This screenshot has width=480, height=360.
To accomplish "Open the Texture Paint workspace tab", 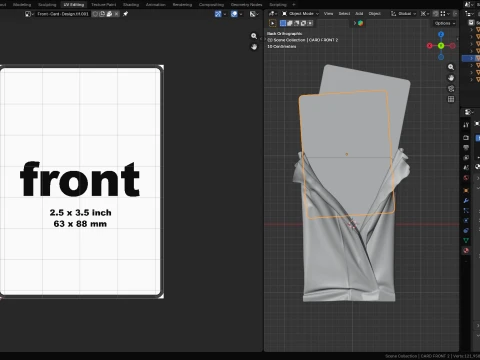I will click(104, 5).
